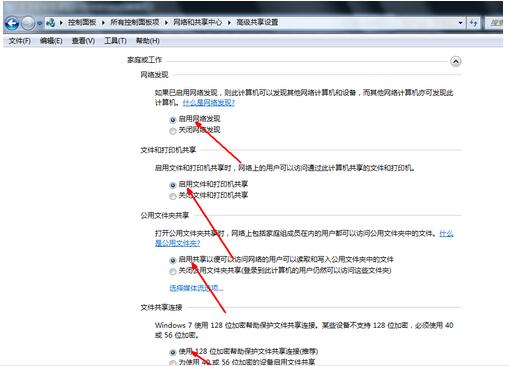The width and height of the screenshot is (509, 366).
Task: Open the 查看(V) menu
Action: point(83,41)
